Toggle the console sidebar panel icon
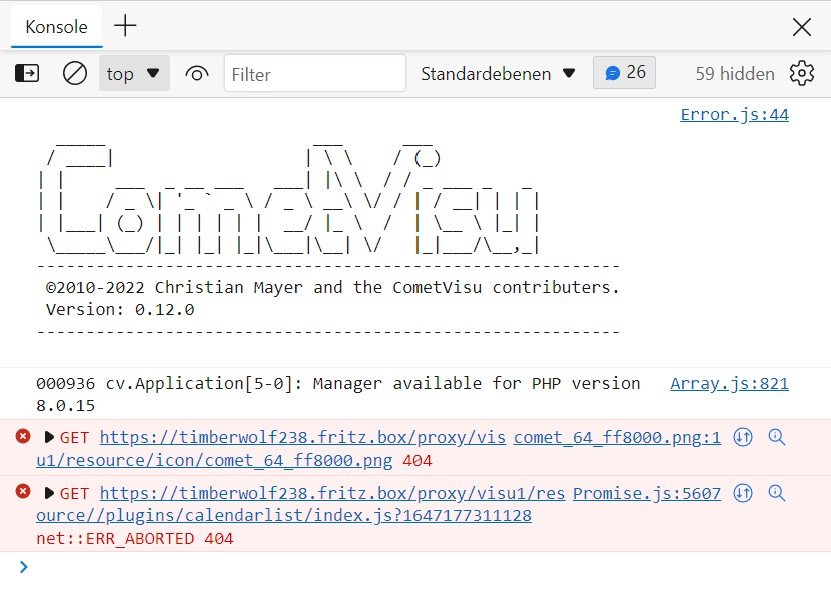Screen dimensions: 831x594 (x=26, y=73)
